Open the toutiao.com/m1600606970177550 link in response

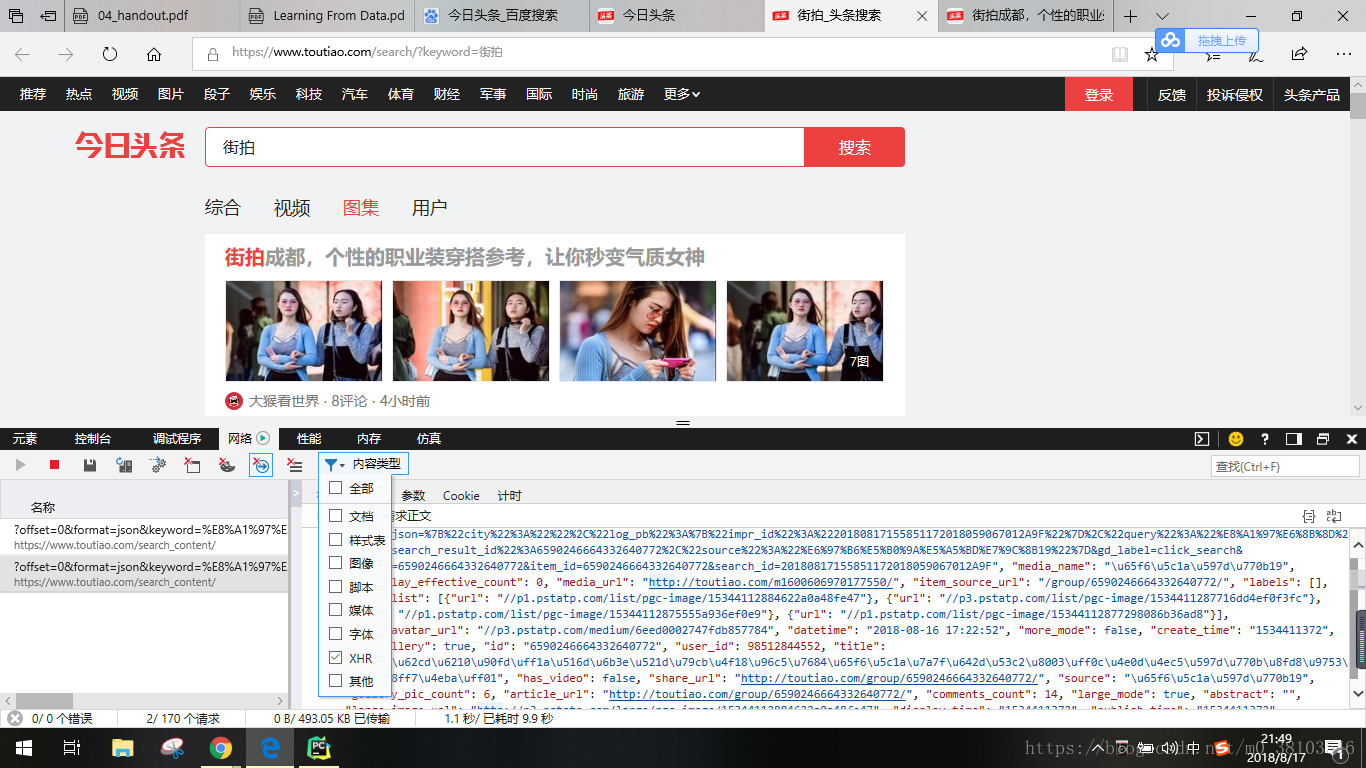(x=772, y=582)
